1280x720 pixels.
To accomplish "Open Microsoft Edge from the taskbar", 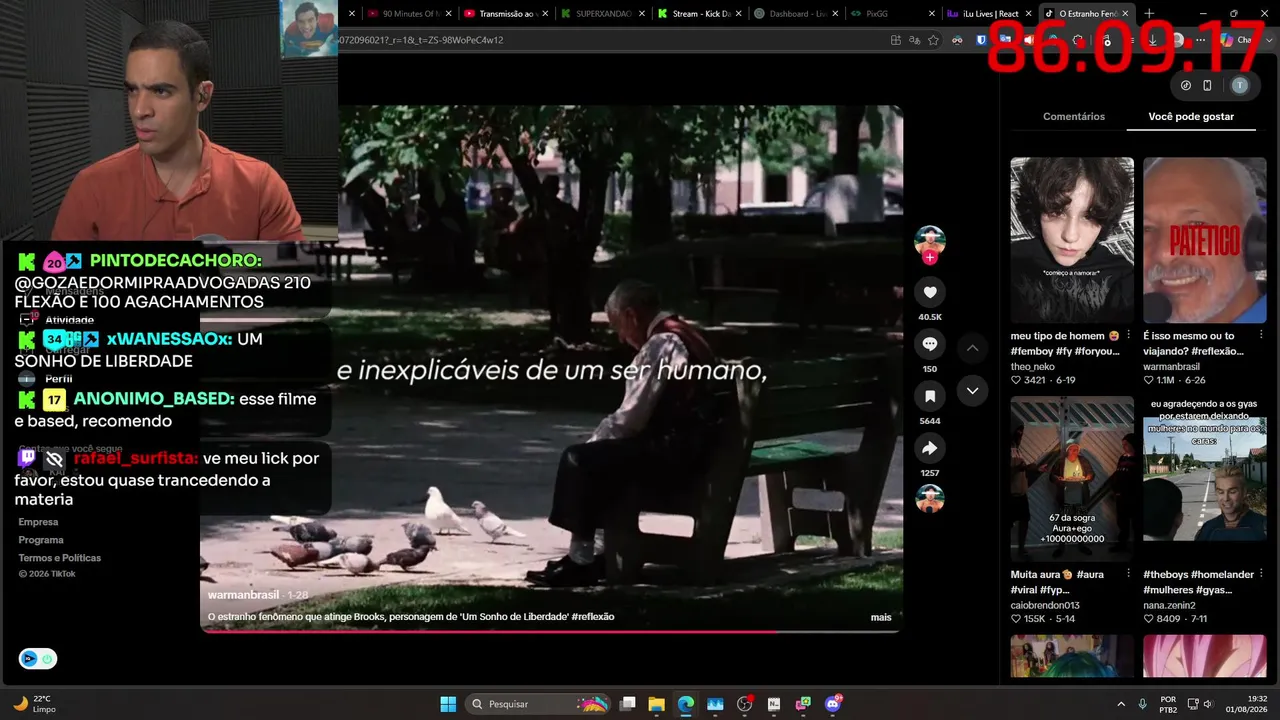I will pos(685,704).
